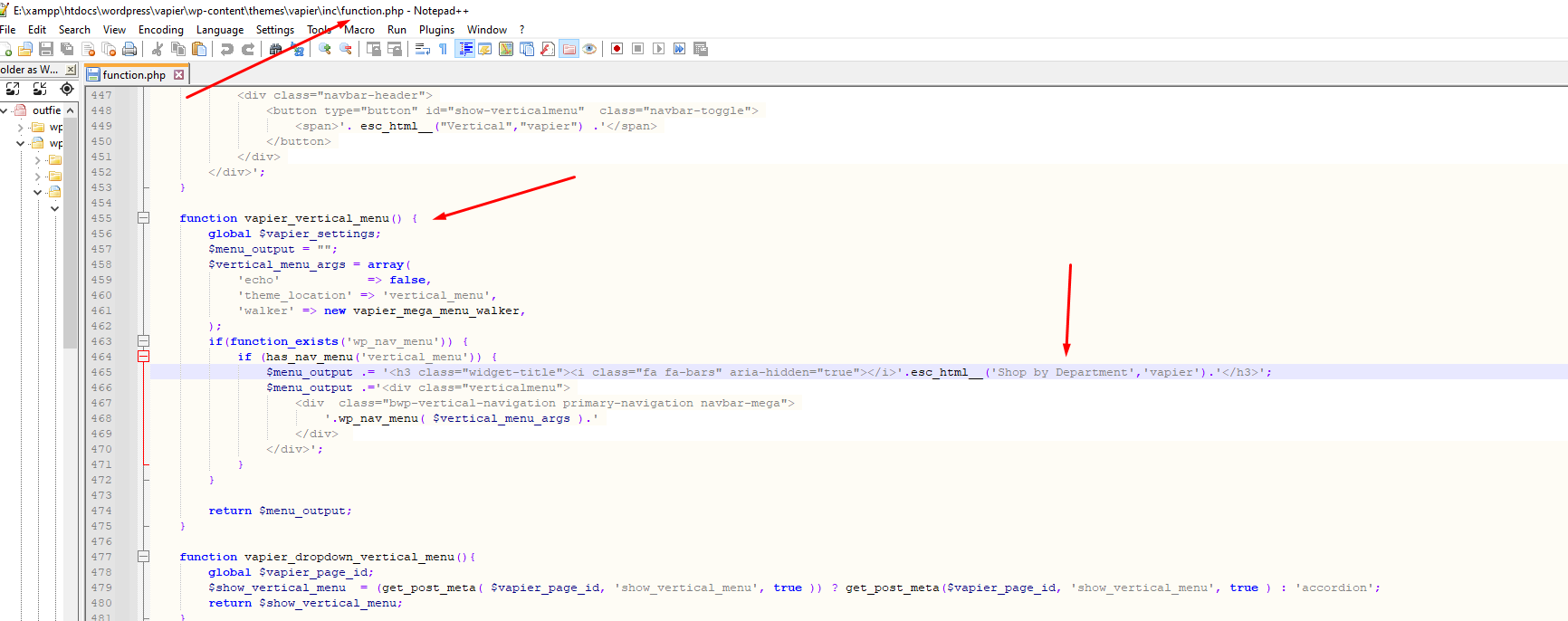Click workspace panel scroll up arrow

71,110
